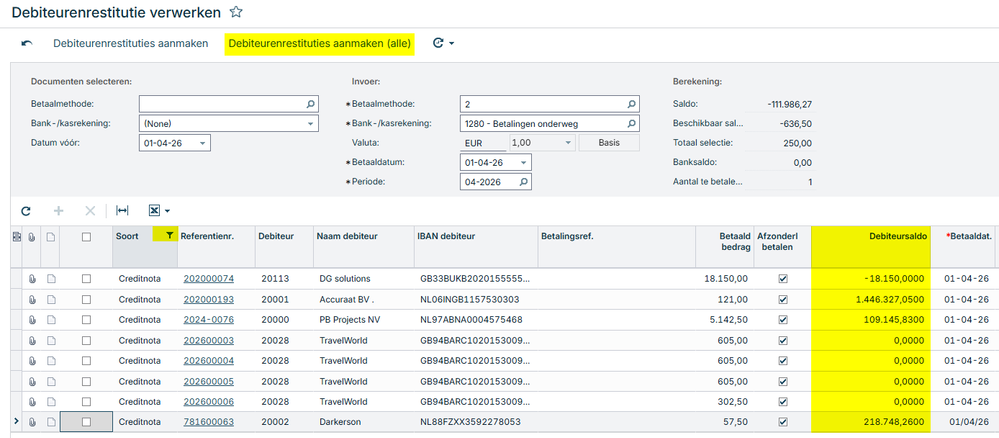
Task: Click the delete row X icon
Action: (x=90, y=210)
